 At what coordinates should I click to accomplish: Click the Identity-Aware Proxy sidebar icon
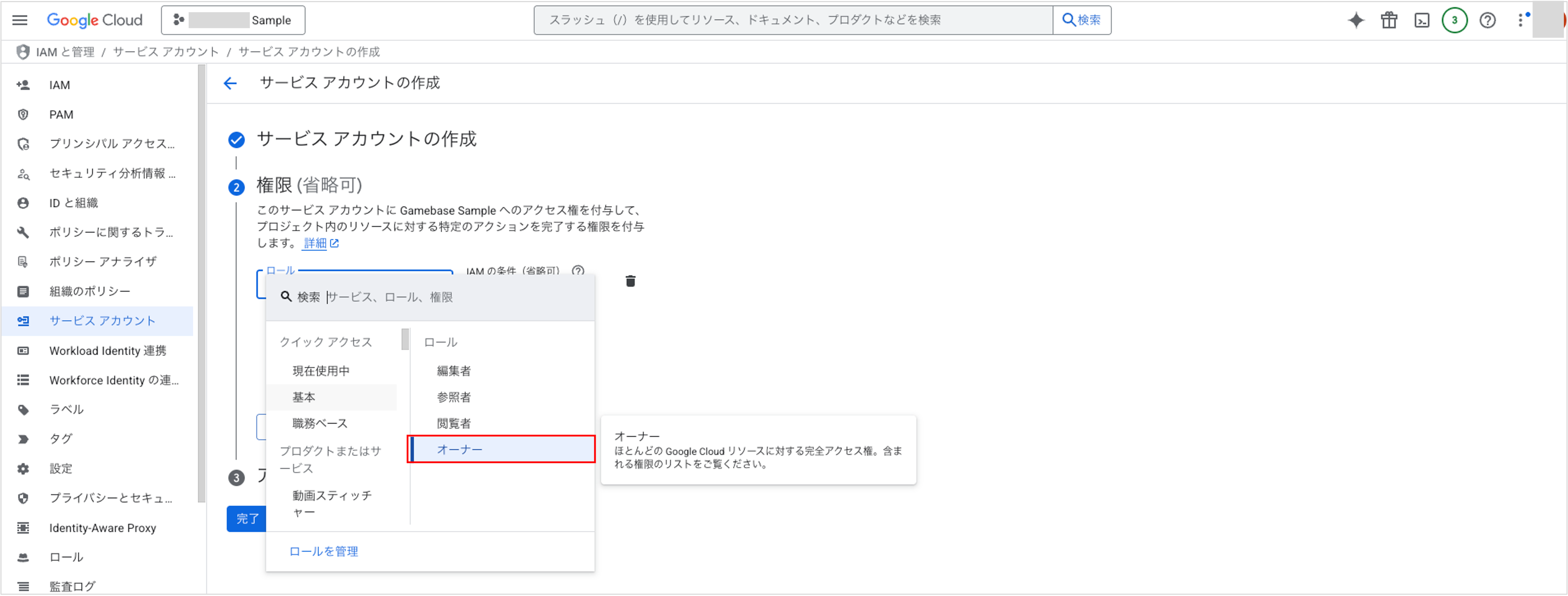23,528
